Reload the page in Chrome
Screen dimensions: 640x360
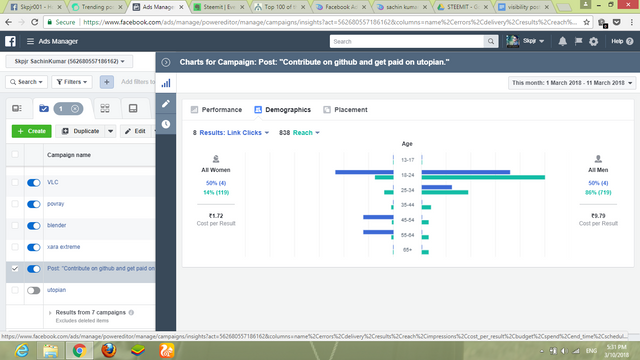click(35, 22)
